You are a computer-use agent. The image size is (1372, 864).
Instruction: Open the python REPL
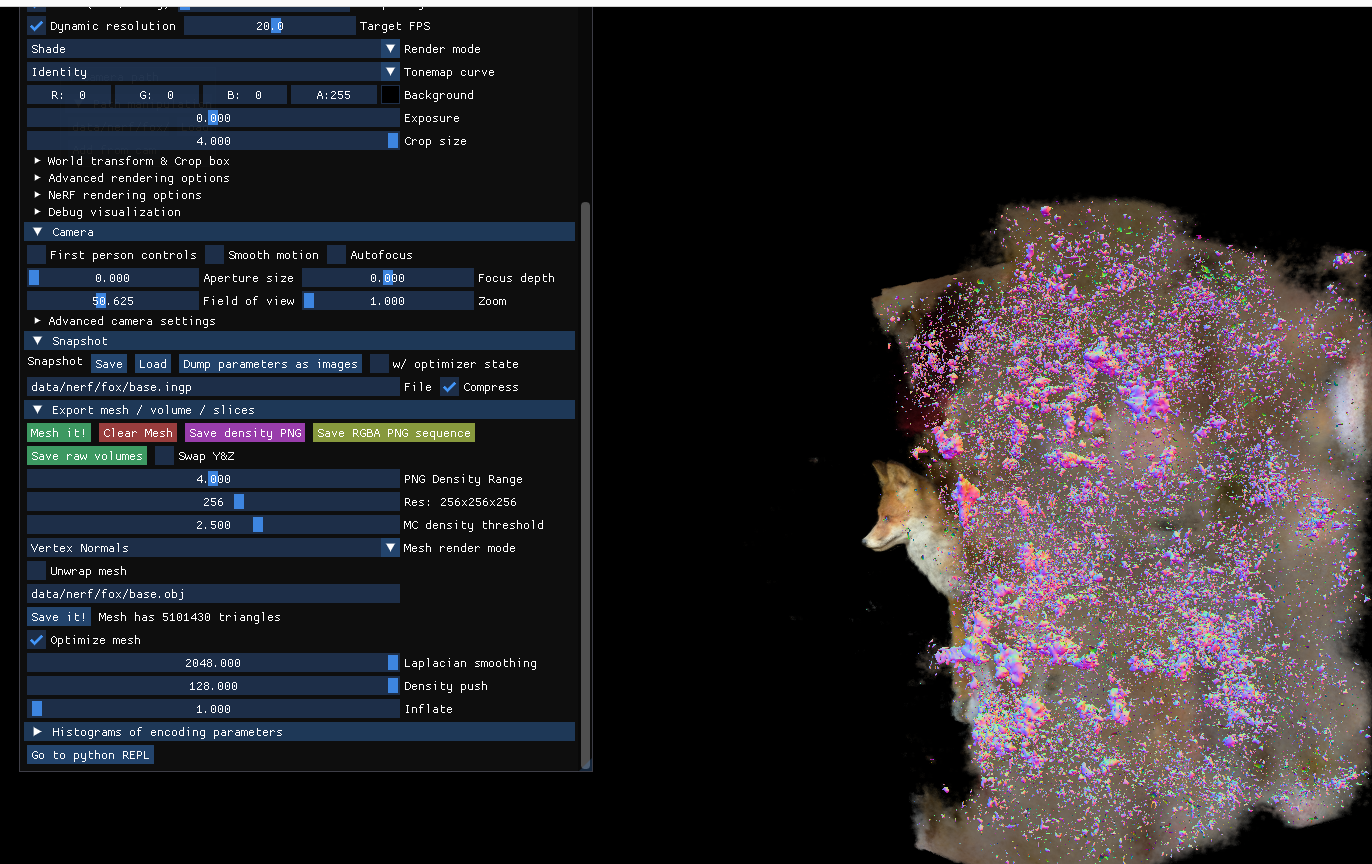[x=89, y=754]
